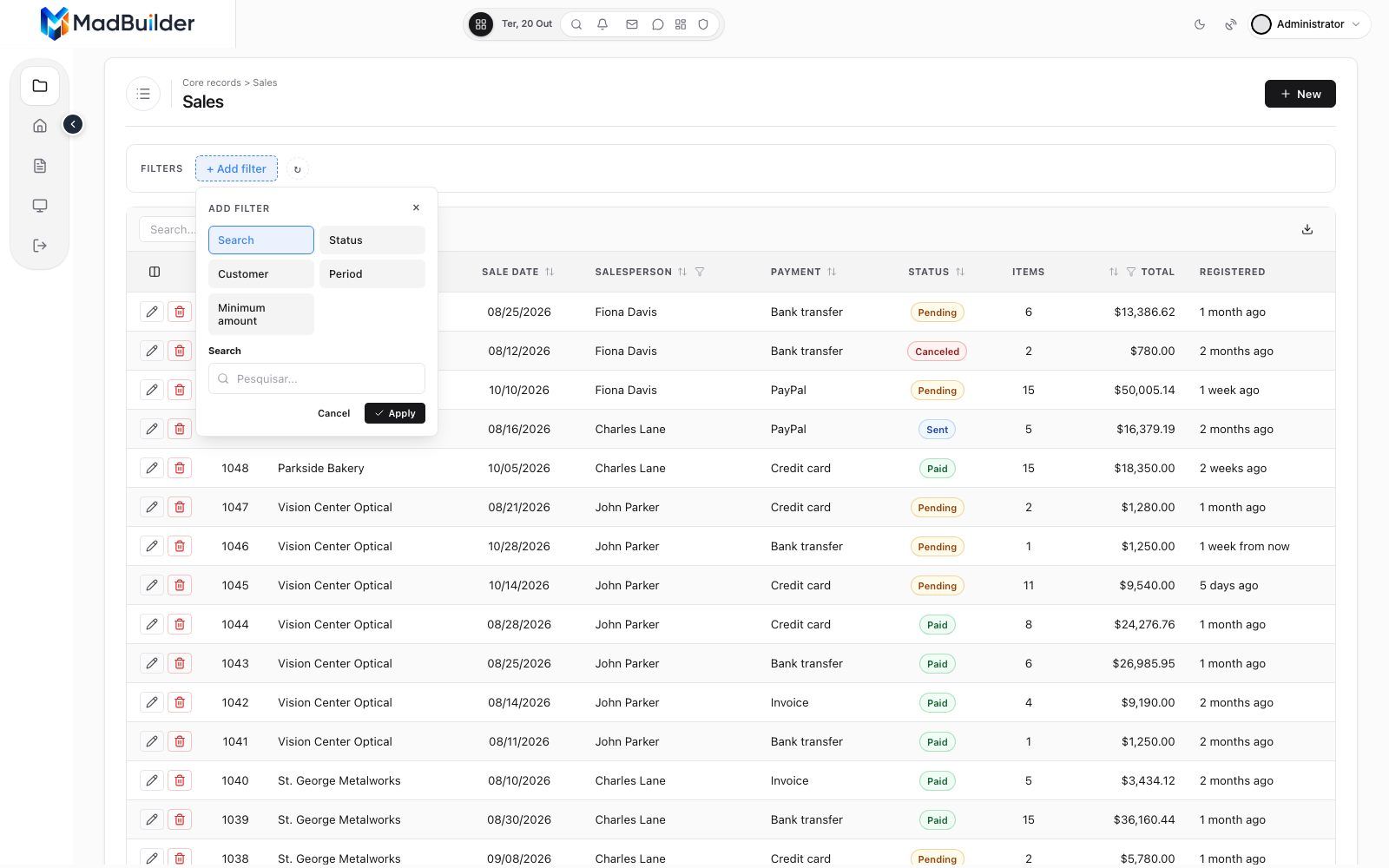Screen dimensions: 1389x868
Task: Click the list menu icon beside Sales
Action: [x=143, y=94]
